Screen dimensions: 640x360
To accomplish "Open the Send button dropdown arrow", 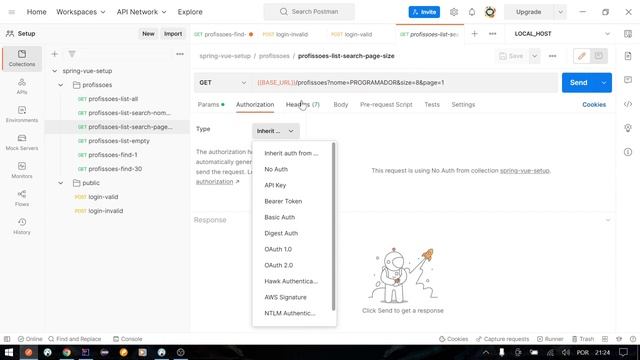I will [604, 82].
